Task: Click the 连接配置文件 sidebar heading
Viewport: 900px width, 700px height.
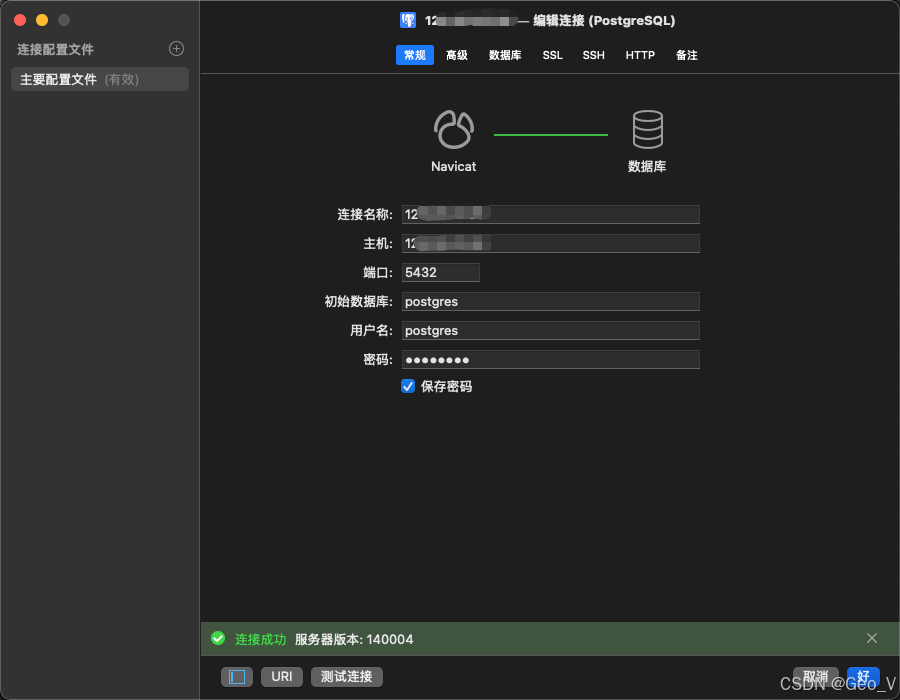Action: tap(56, 49)
